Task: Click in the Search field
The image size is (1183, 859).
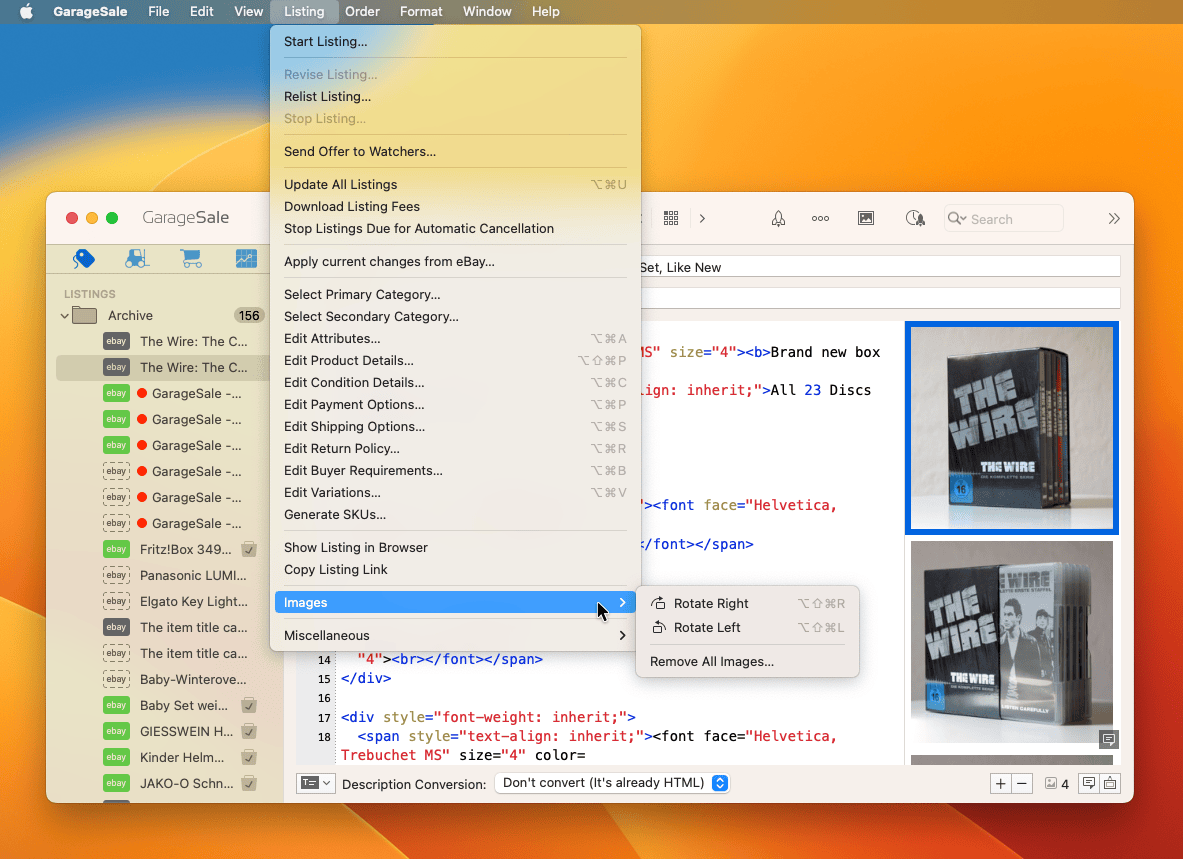Action: point(1004,219)
